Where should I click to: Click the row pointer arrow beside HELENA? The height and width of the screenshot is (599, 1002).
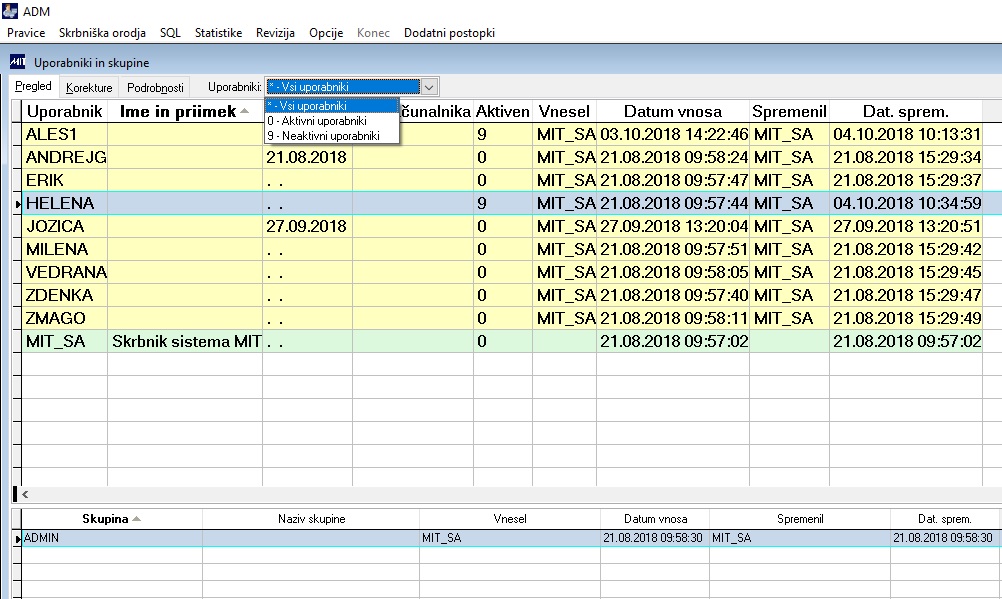(18, 204)
